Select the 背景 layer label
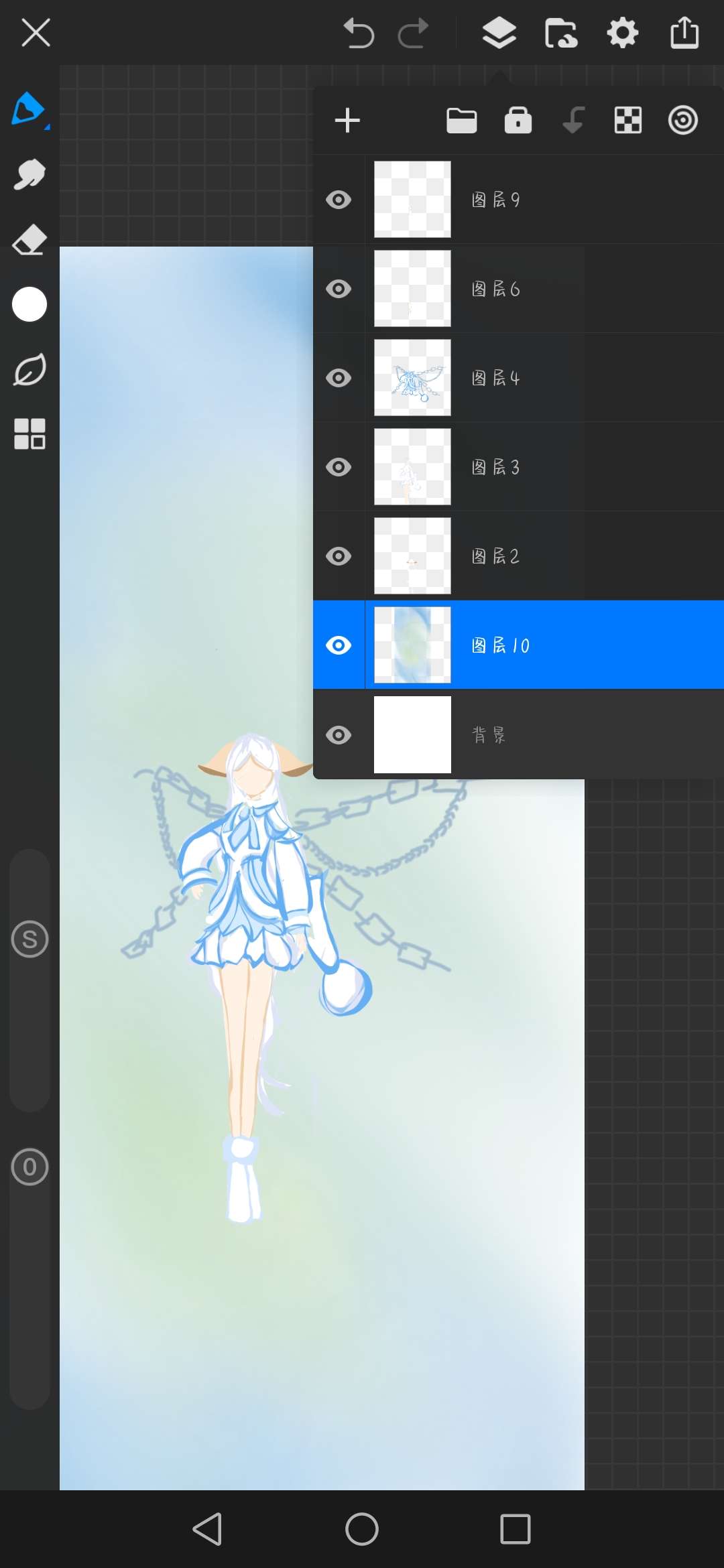Image resolution: width=724 pixels, height=1568 pixels. 489,735
